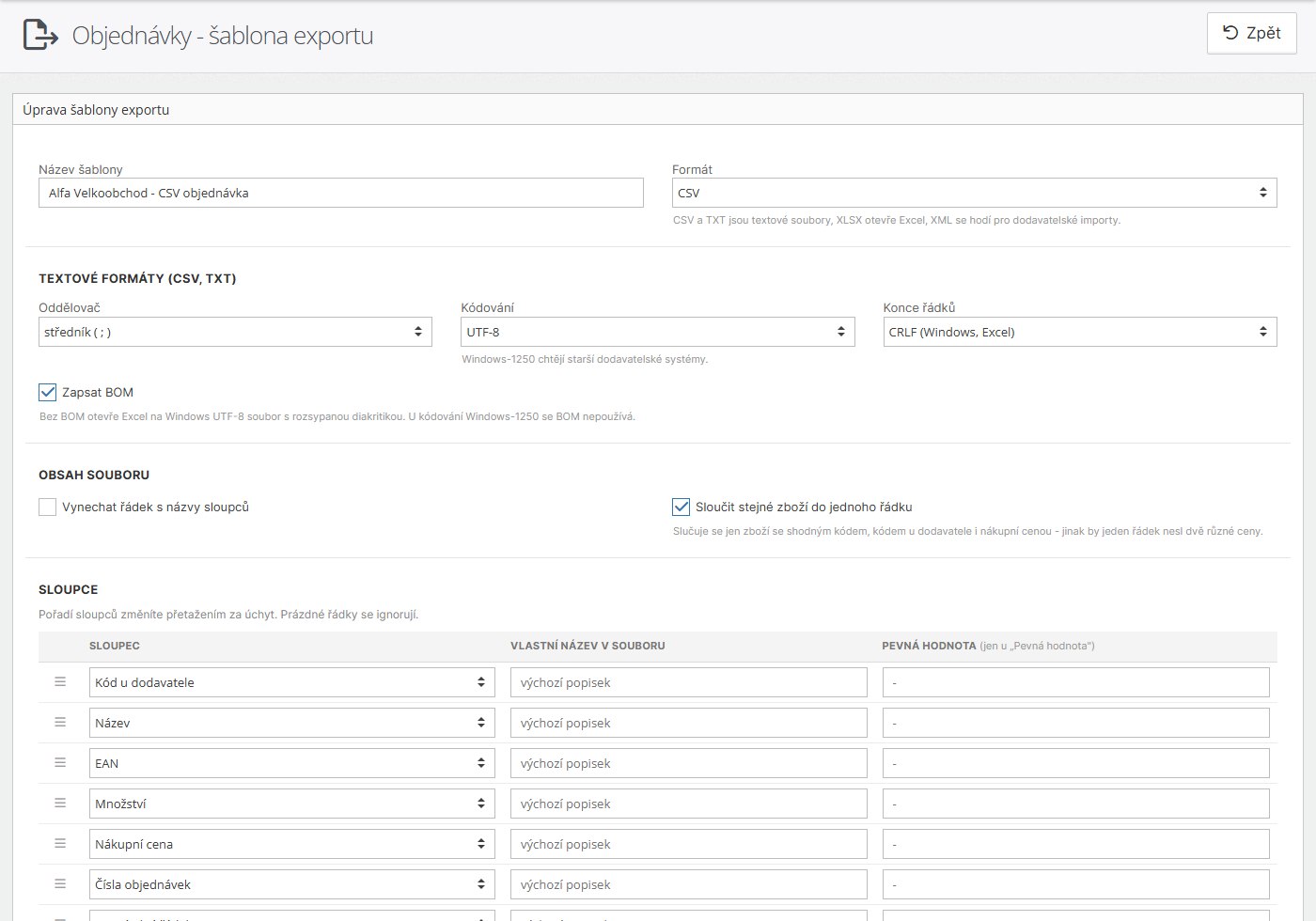
Task: Click the export icon beside the page title
Action: [40, 35]
